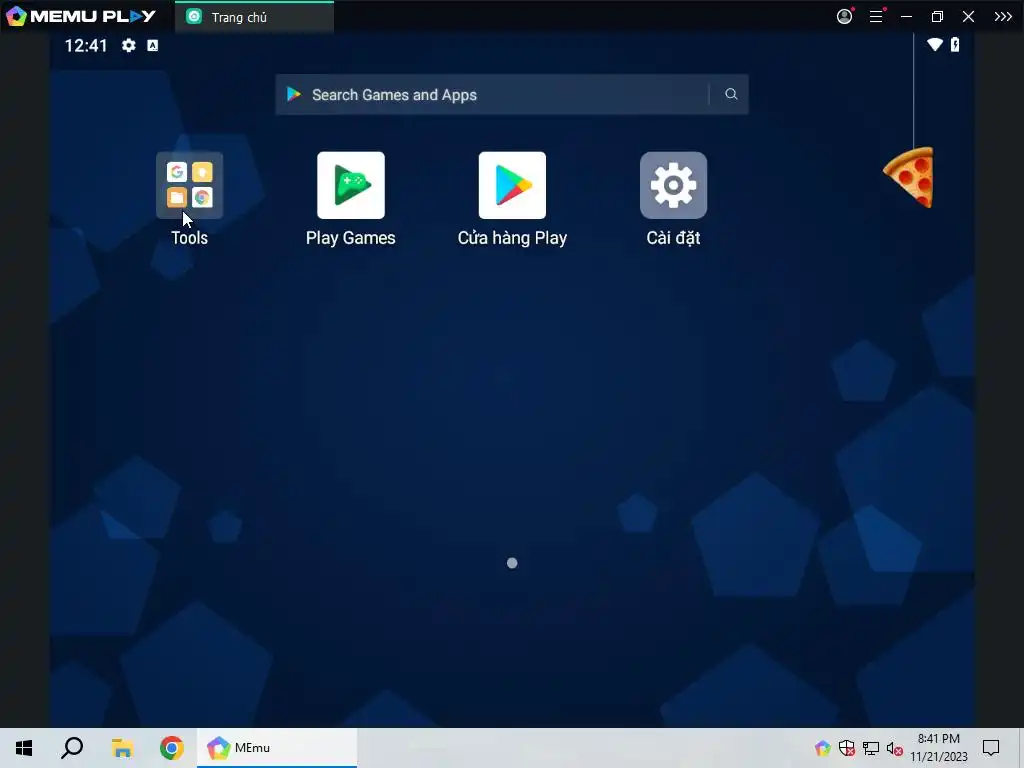Open the Windows notification center
1024x768 pixels.
click(991, 748)
